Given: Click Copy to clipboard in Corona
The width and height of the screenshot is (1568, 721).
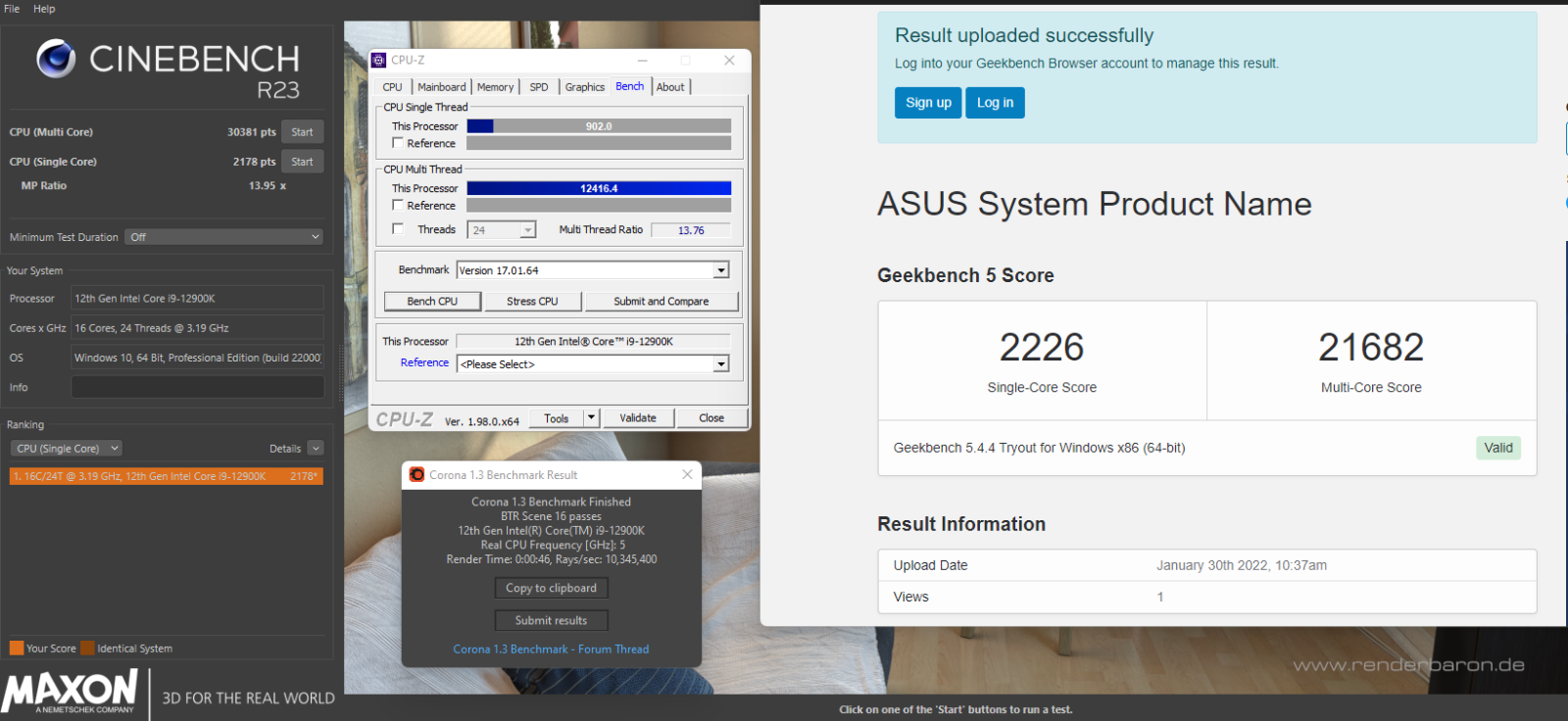Looking at the screenshot, I should tap(551, 588).
